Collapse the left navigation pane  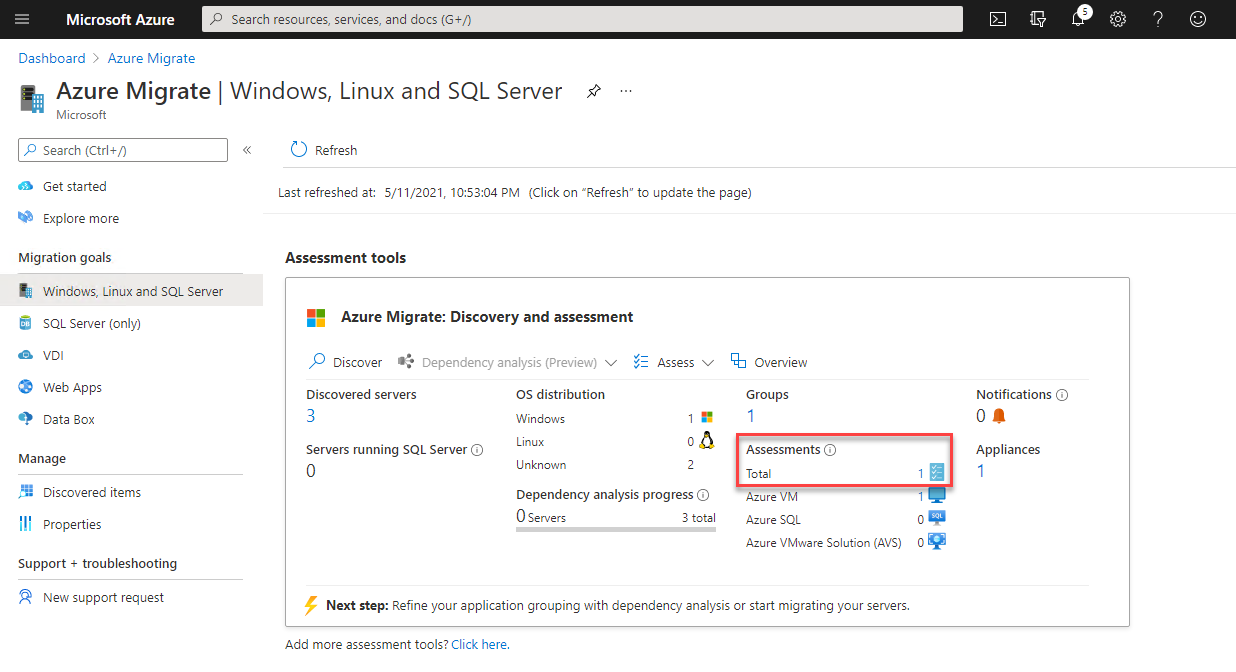[x=247, y=150]
